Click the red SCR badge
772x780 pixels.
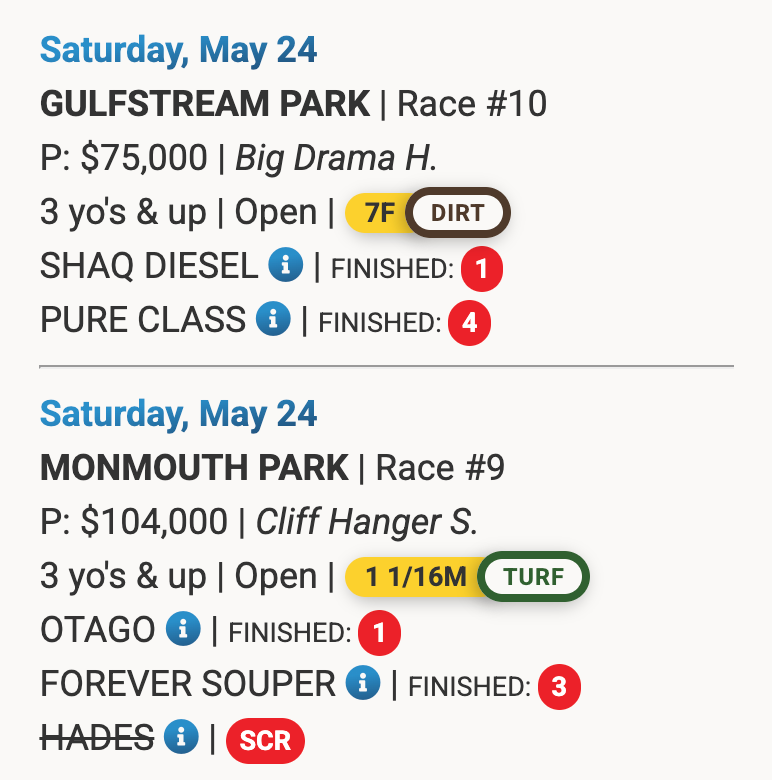[265, 741]
